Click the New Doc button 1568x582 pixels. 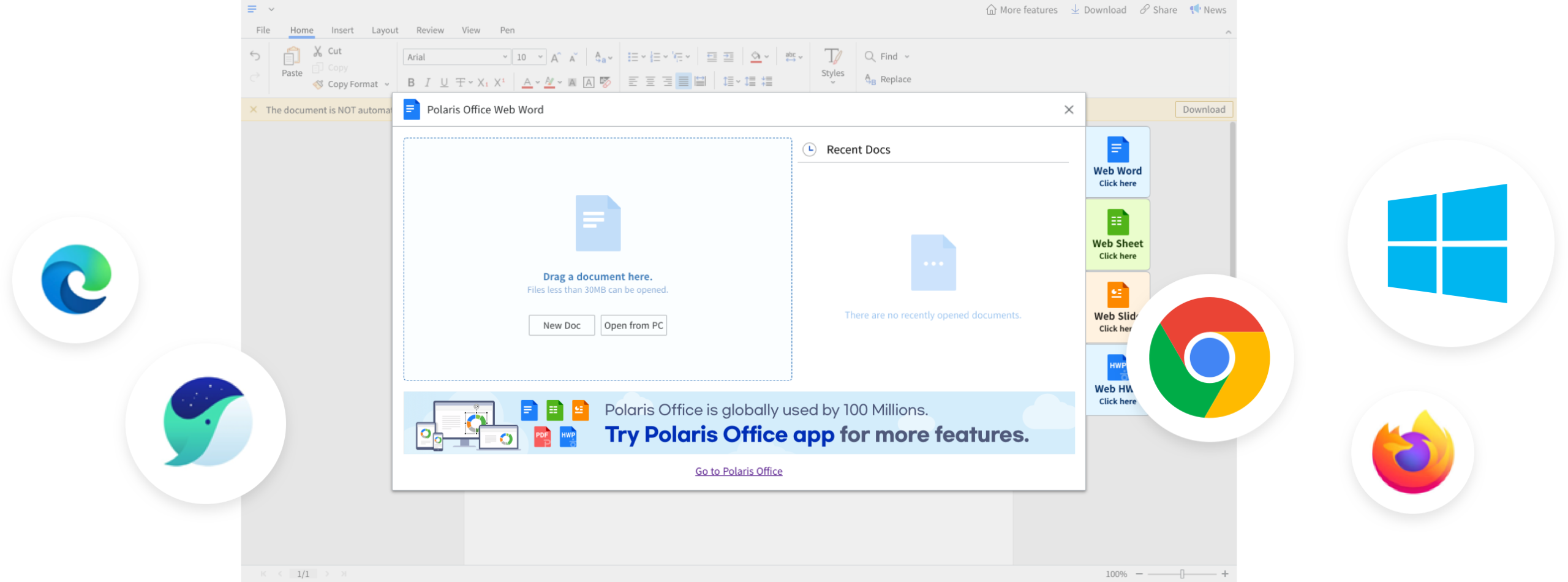(562, 325)
